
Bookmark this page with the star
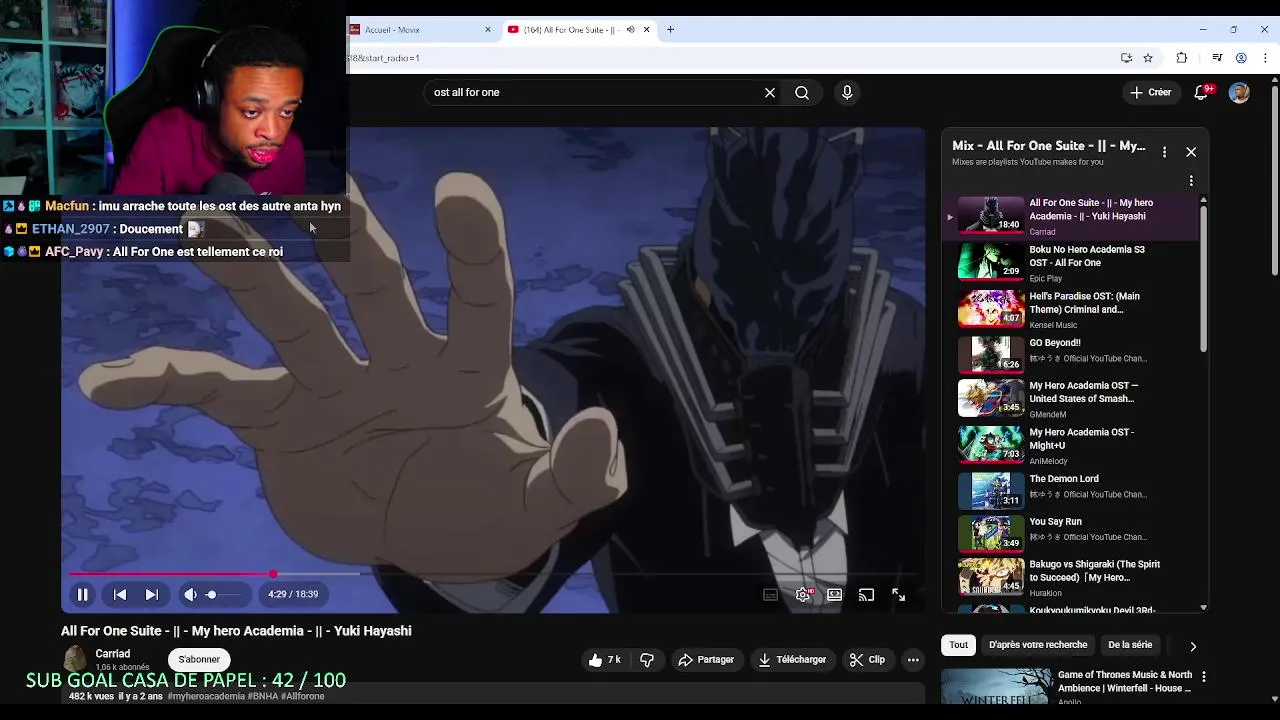[1148, 58]
